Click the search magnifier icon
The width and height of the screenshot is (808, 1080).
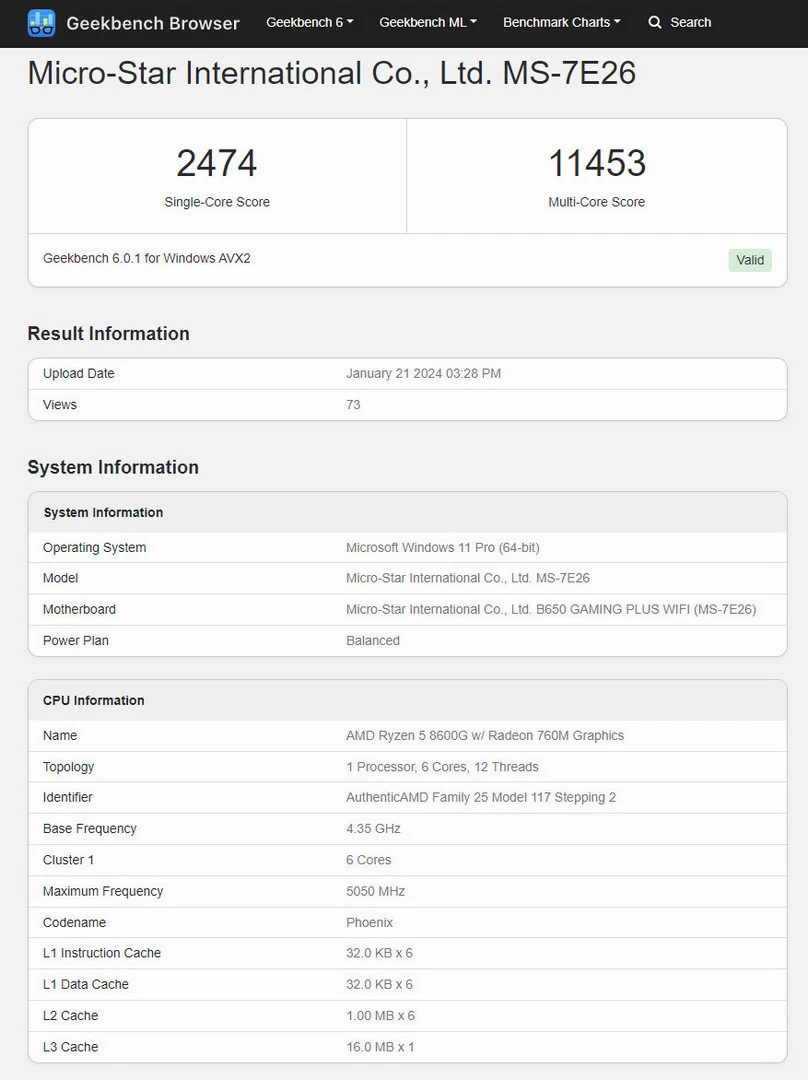point(655,22)
